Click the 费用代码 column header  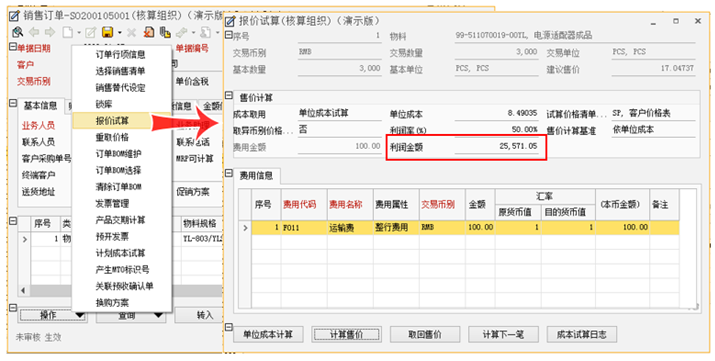point(304,205)
